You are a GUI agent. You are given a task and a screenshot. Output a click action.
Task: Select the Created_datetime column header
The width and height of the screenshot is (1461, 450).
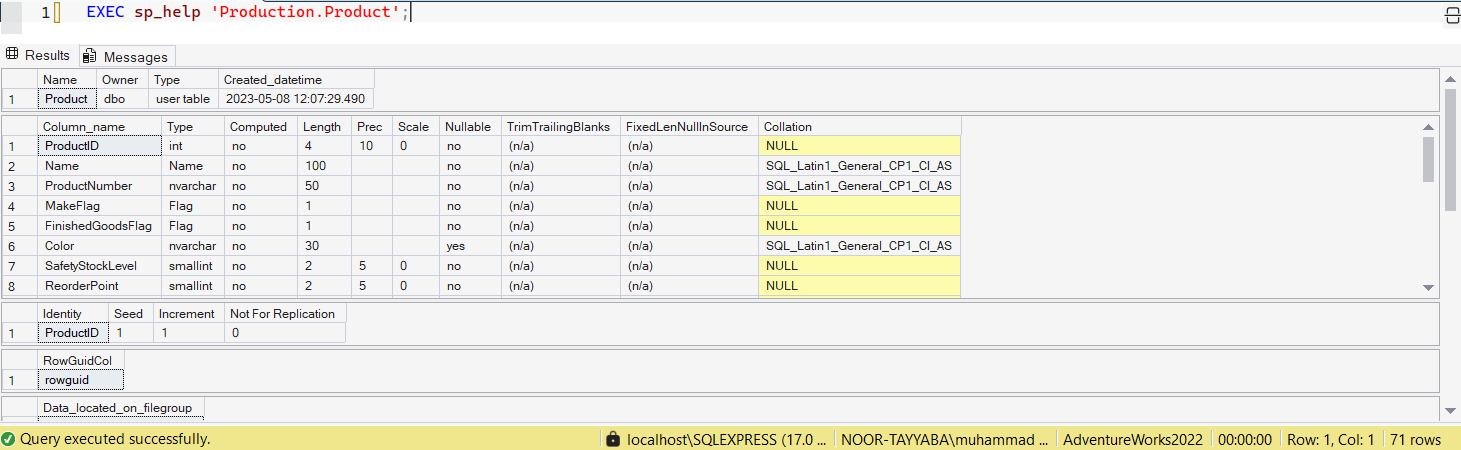296,80
